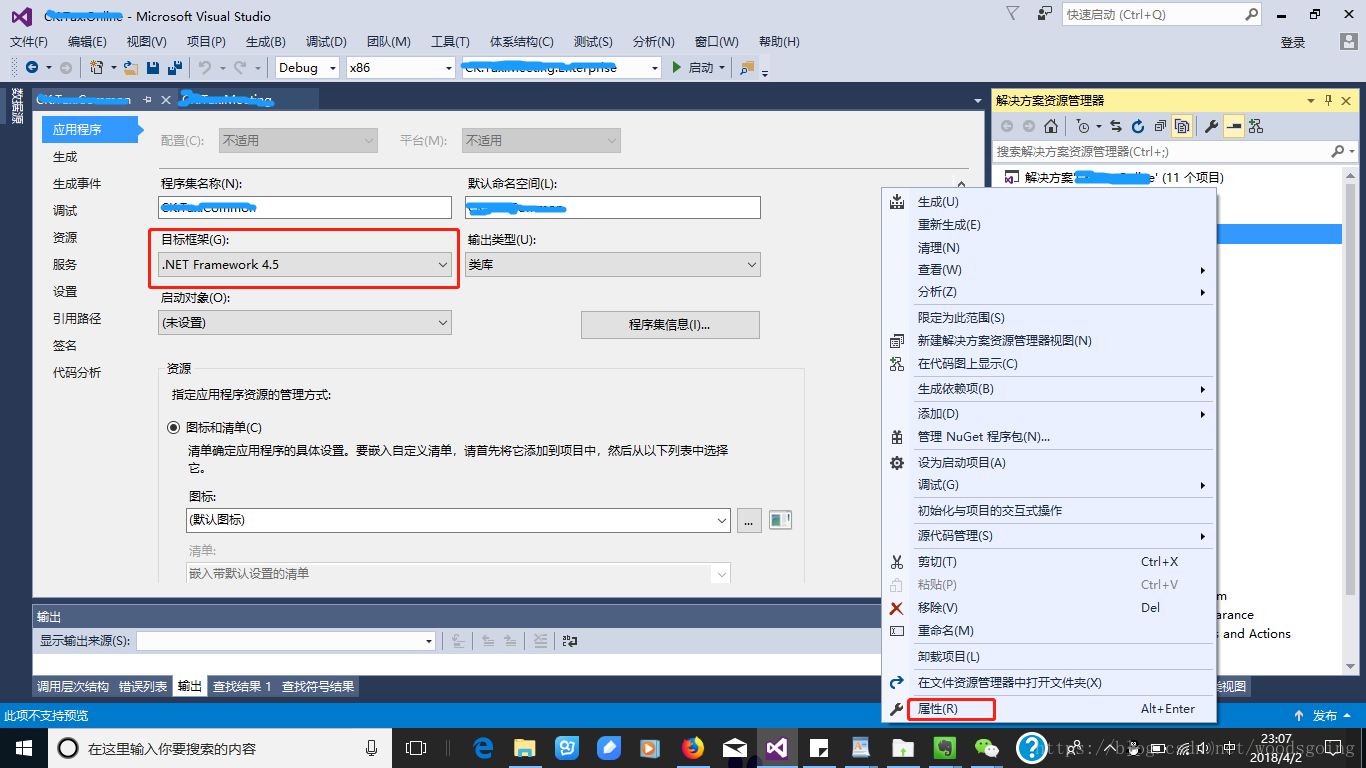Switch to the 引用路径 properties tab
Image resolution: width=1366 pixels, height=768 pixels.
point(77,319)
